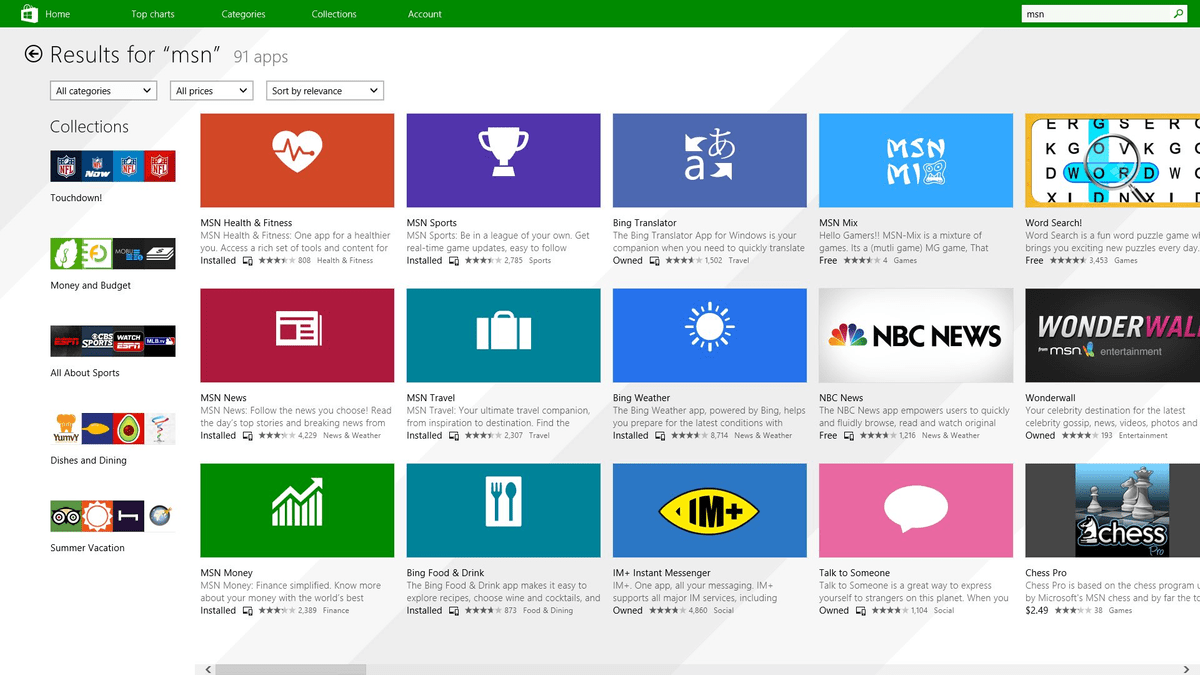Image resolution: width=1200 pixels, height=675 pixels.
Task: Open the MSN Money chart tile
Action: click(297, 510)
